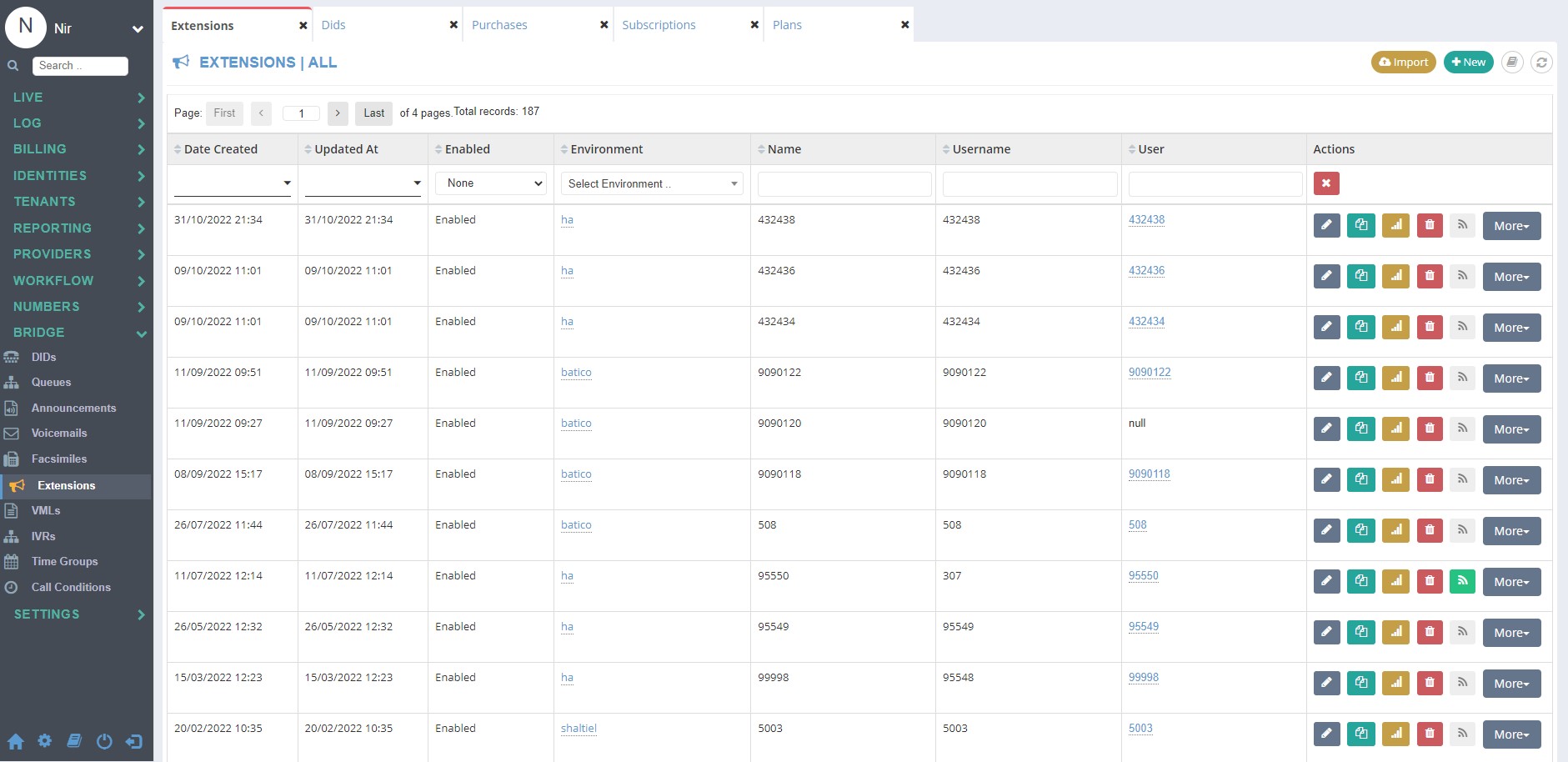Click the copy icon for extension 432436
1568x762 pixels.
[x=1361, y=276]
